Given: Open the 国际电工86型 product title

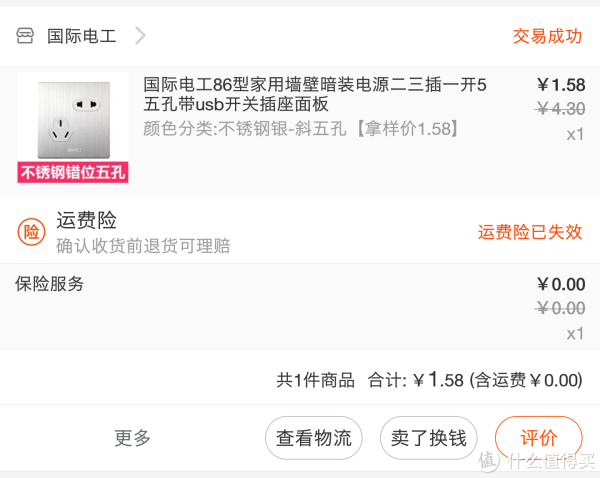Looking at the screenshot, I should [x=314, y=94].
